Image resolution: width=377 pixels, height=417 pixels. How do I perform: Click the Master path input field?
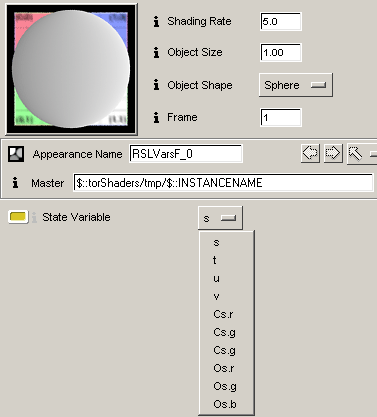pos(223,183)
